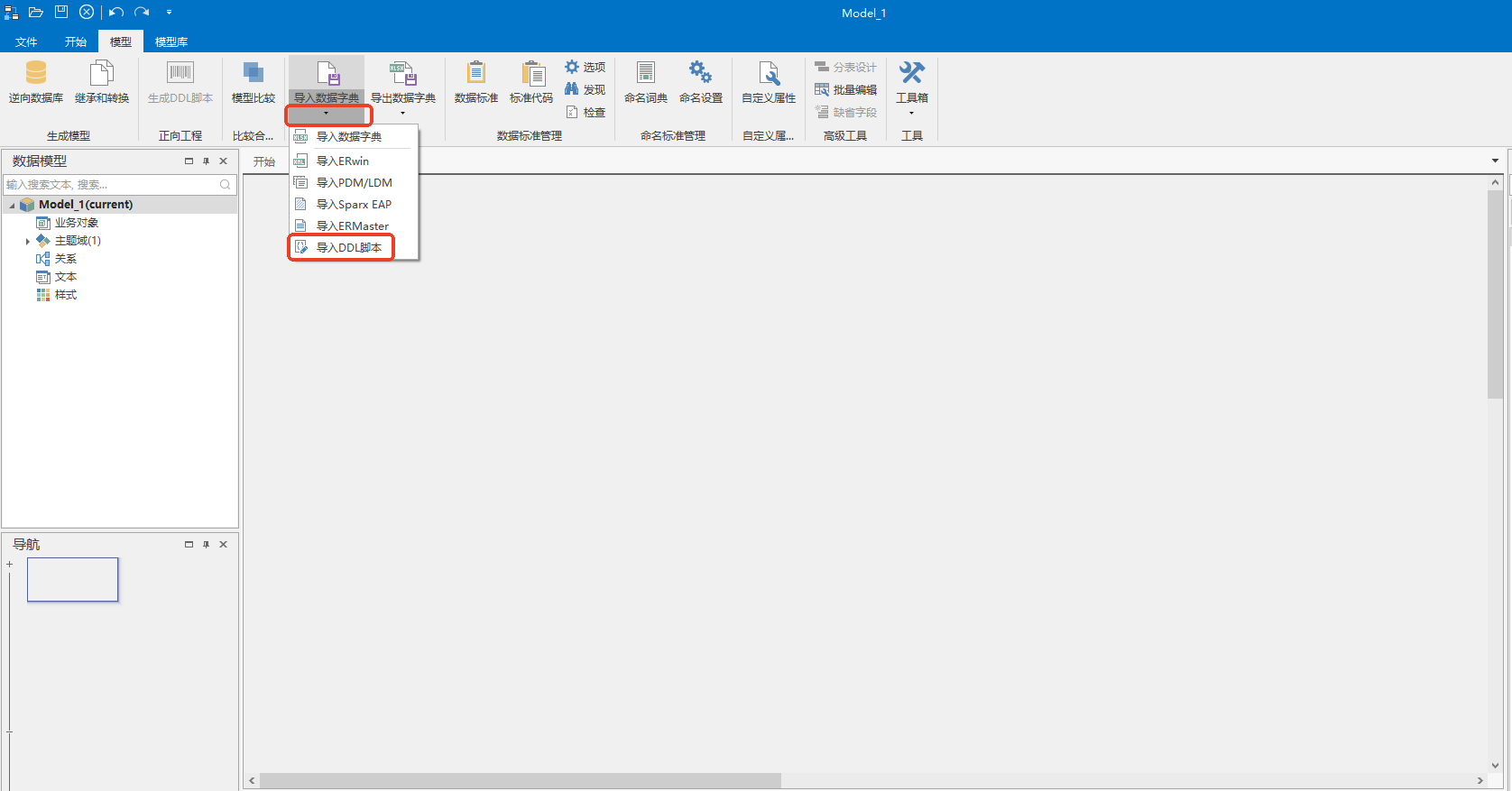This screenshot has height=791, width=1512.
Task: Close the 导航 panel
Action: coord(224,545)
